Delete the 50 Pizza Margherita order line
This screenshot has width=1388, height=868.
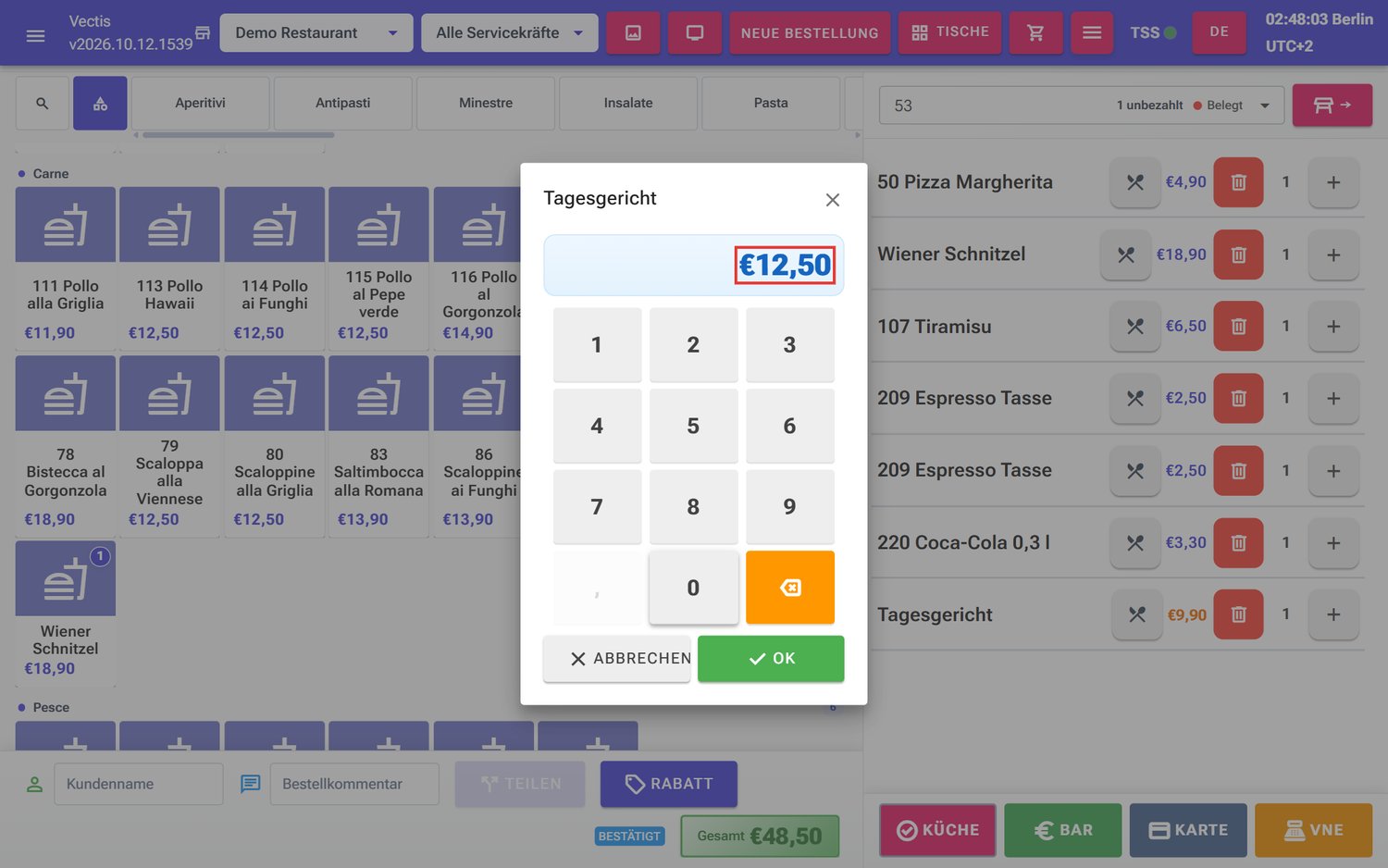click(1238, 182)
